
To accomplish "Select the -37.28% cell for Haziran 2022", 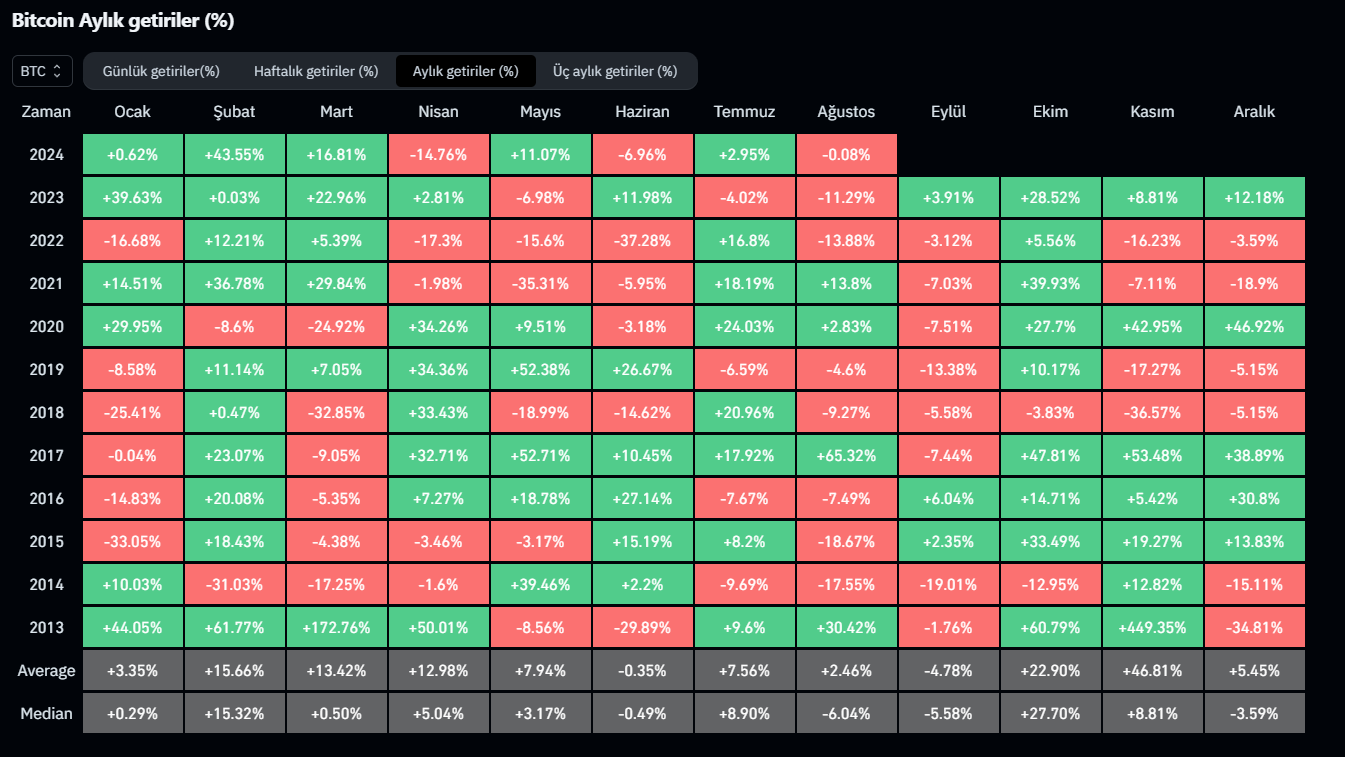I will pos(643,241).
